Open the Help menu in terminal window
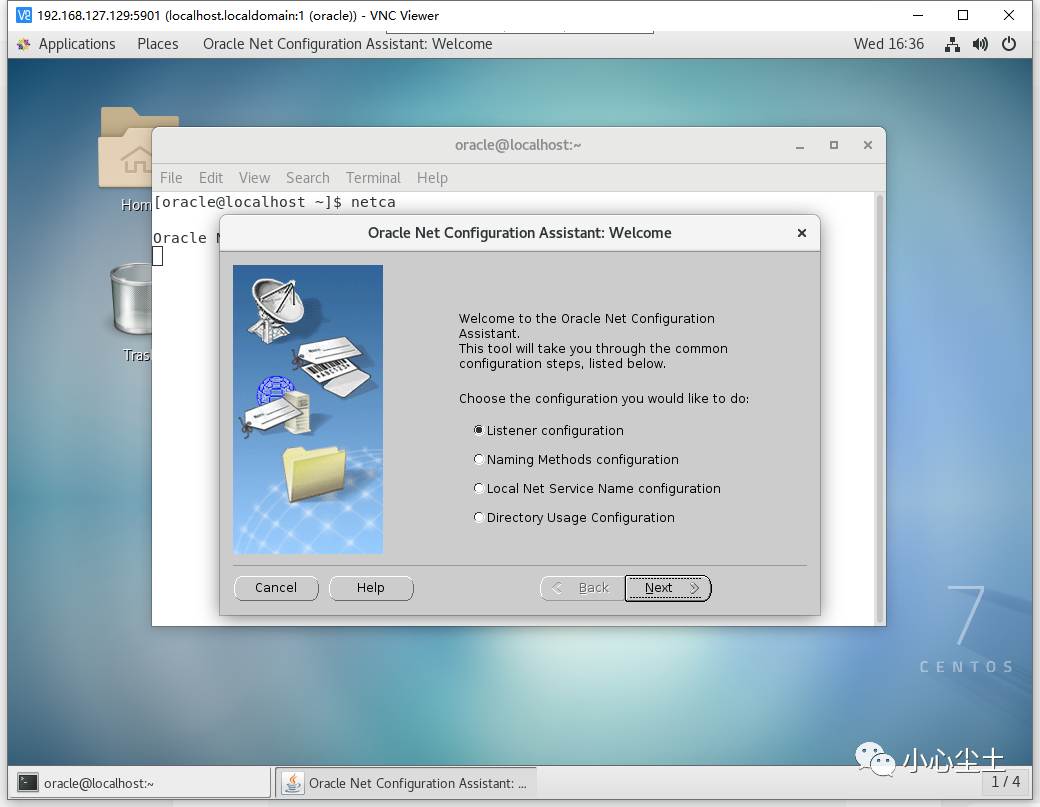Viewport: 1040px width, 807px height. coord(432,178)
